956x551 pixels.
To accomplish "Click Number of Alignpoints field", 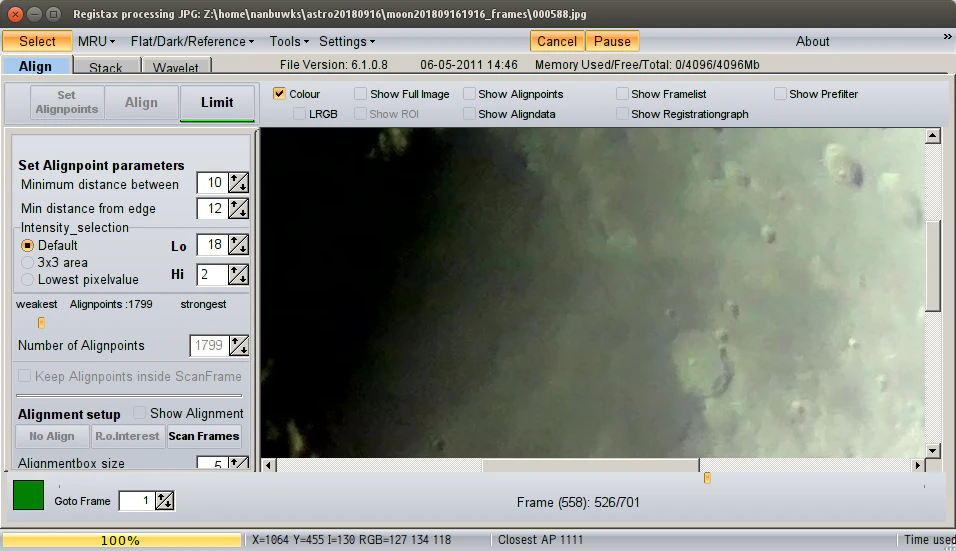I will click(209, 346).
